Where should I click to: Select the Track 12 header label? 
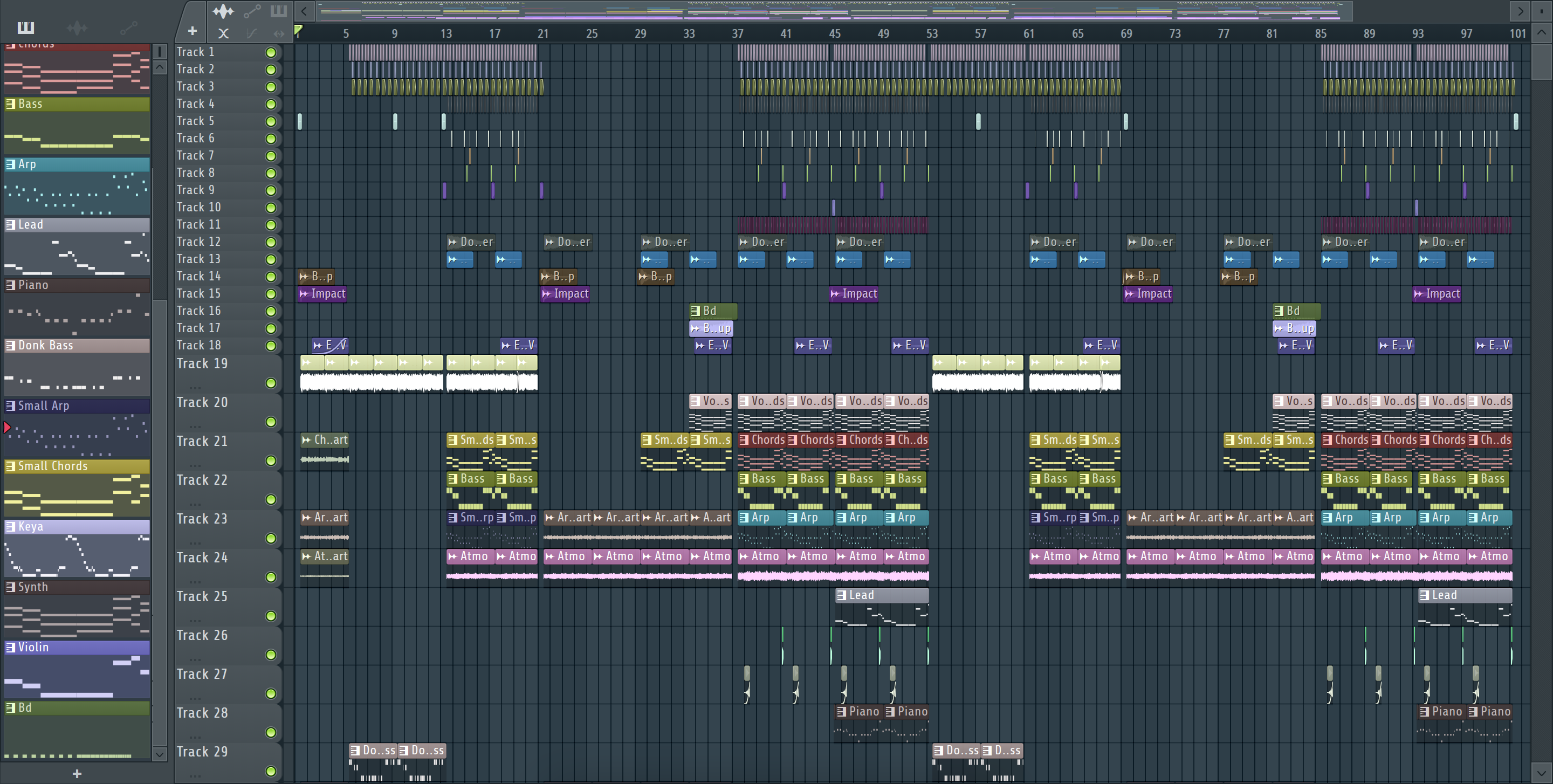click(x=198, y=242)
